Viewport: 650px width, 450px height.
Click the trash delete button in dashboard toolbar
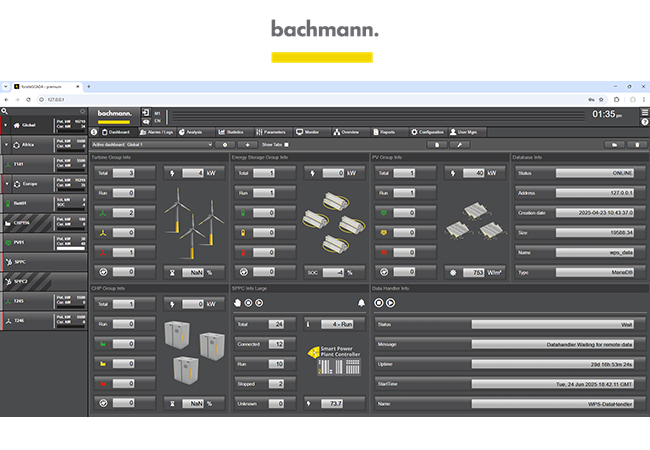(637, 145)
